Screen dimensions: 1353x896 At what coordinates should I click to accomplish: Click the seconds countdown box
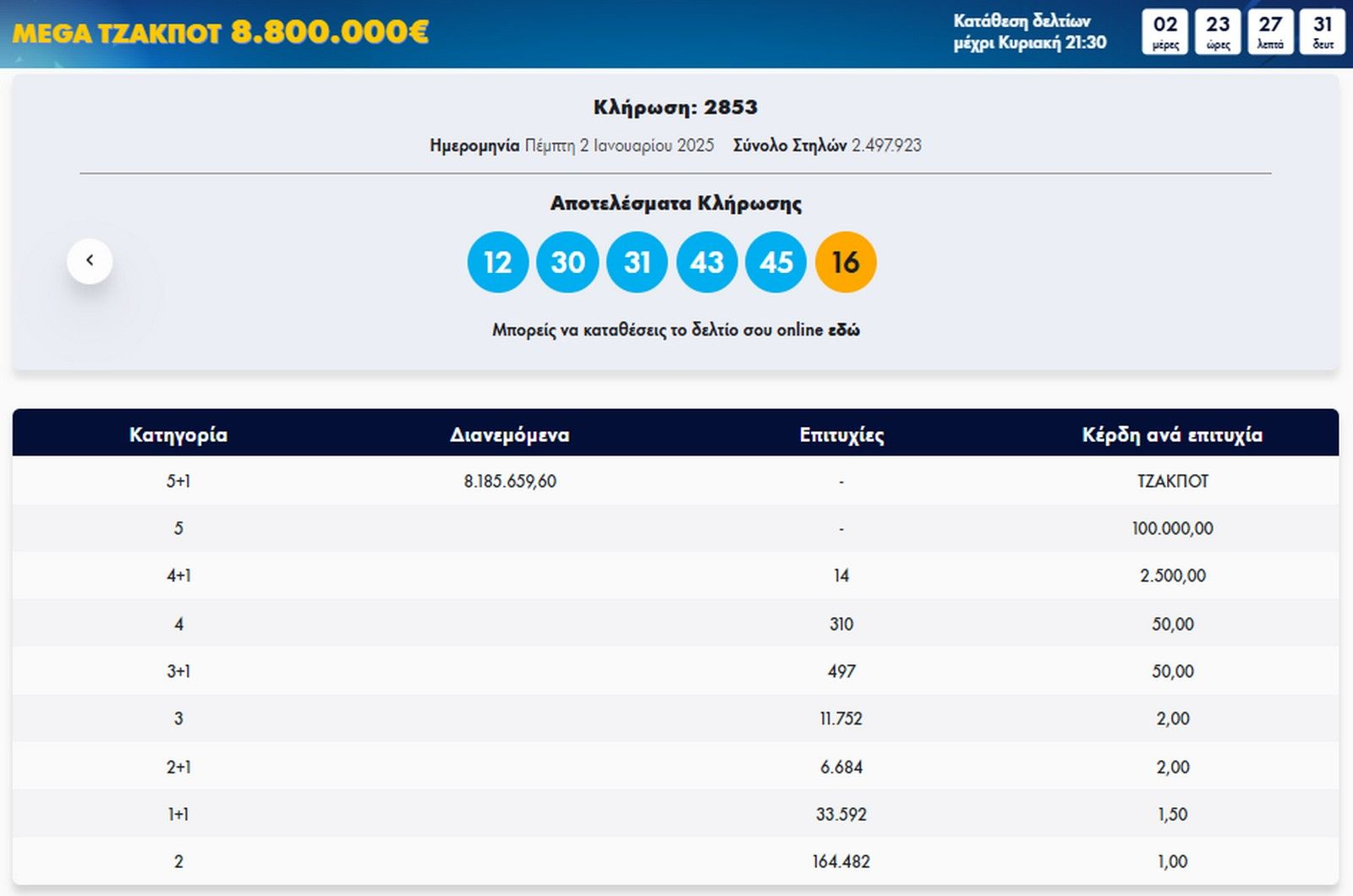tap(1323, 32)
